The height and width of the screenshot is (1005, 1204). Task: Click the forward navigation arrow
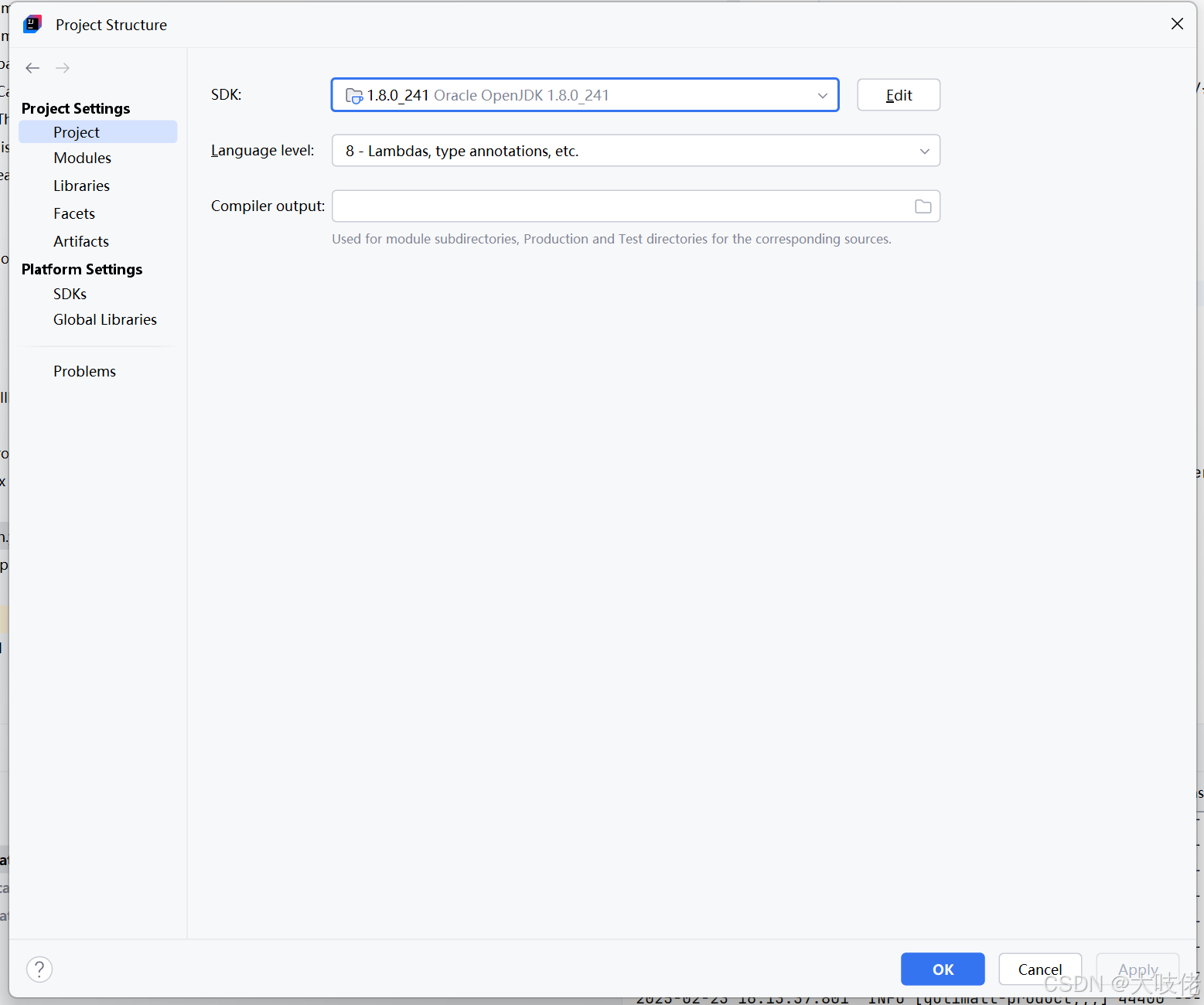(x=63, y=68)
